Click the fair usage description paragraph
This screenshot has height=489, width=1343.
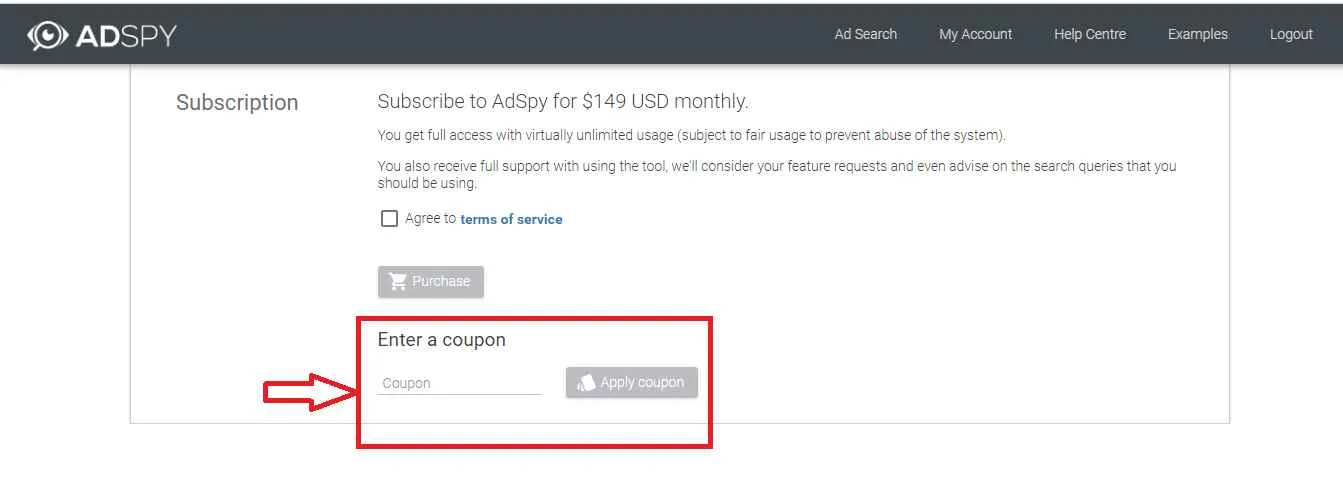point(692,135)
